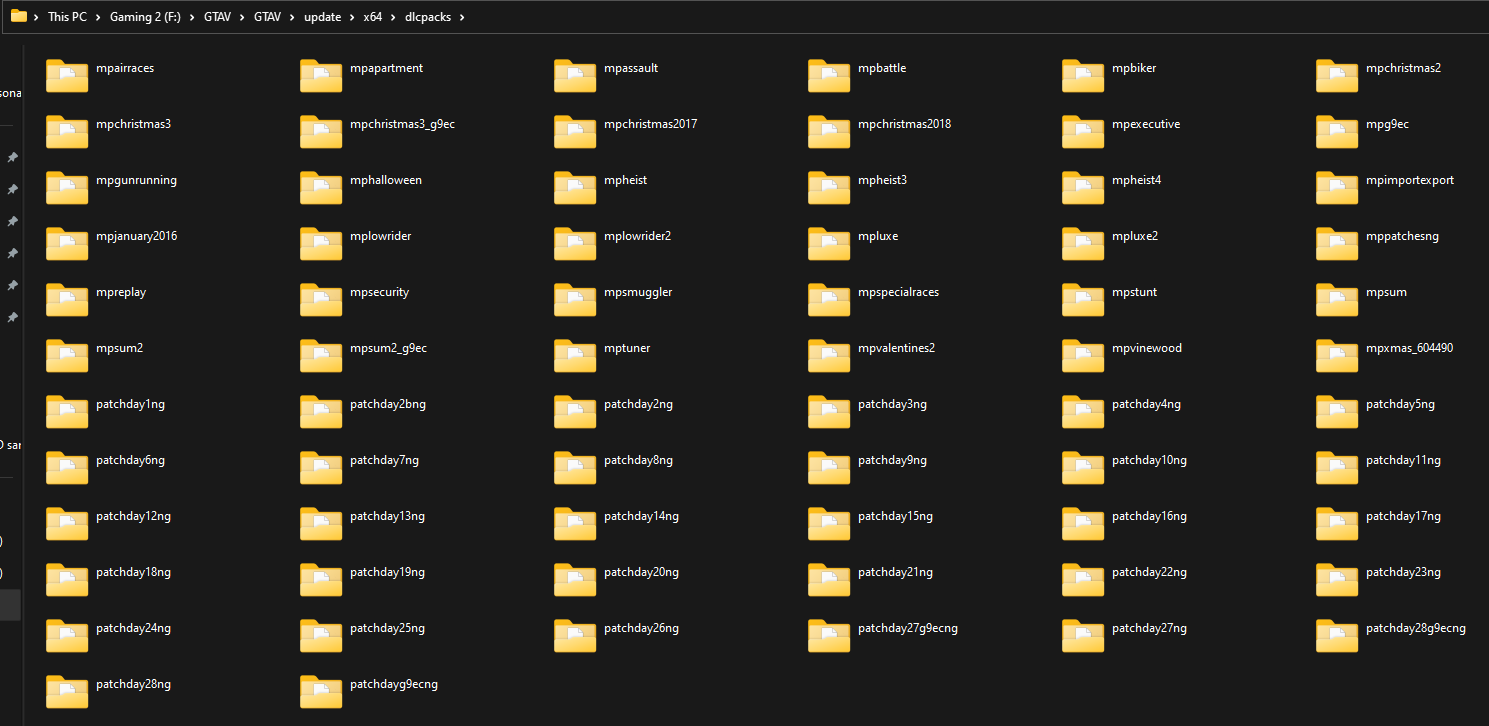The image size is (1489, 726).
Task: Select the folder name patchday27g9ecng
Action: (908, 628)
